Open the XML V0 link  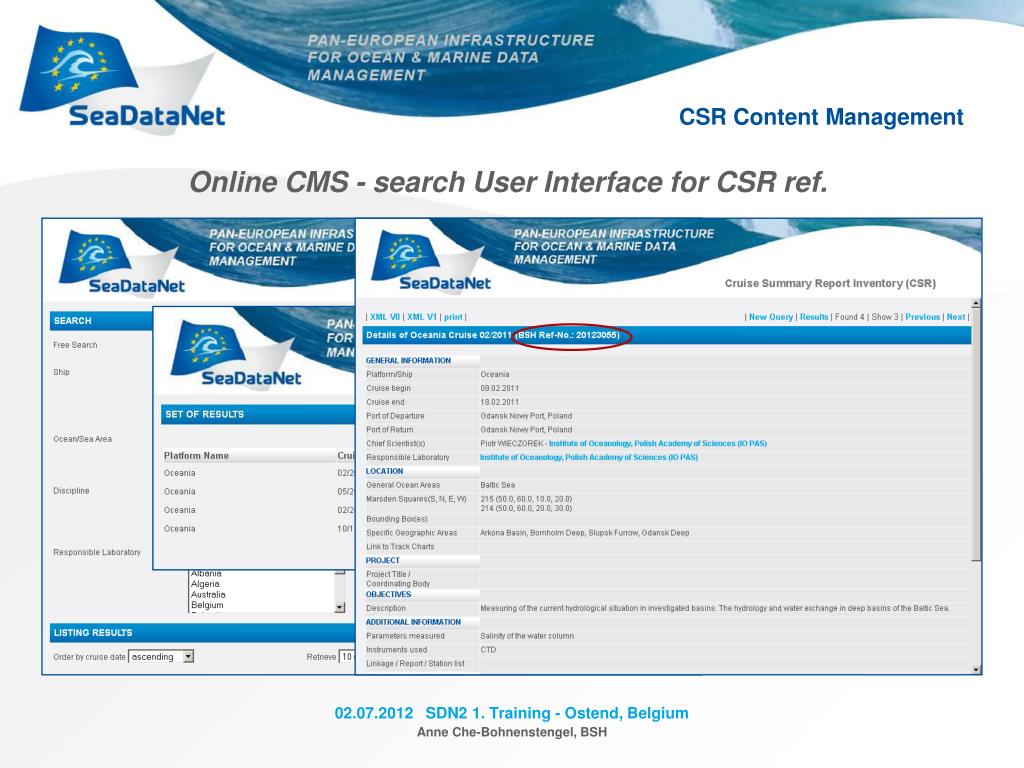(x=385, y=317)
